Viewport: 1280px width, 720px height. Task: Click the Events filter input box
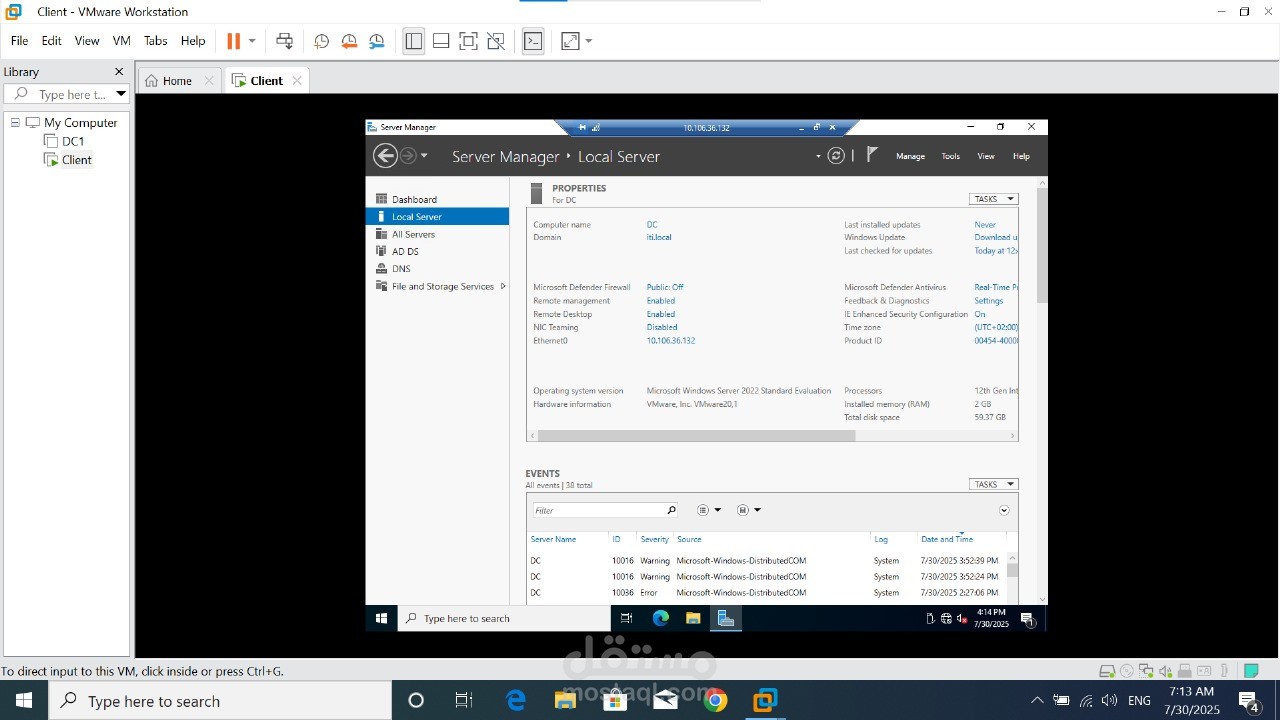pos(598,510)
